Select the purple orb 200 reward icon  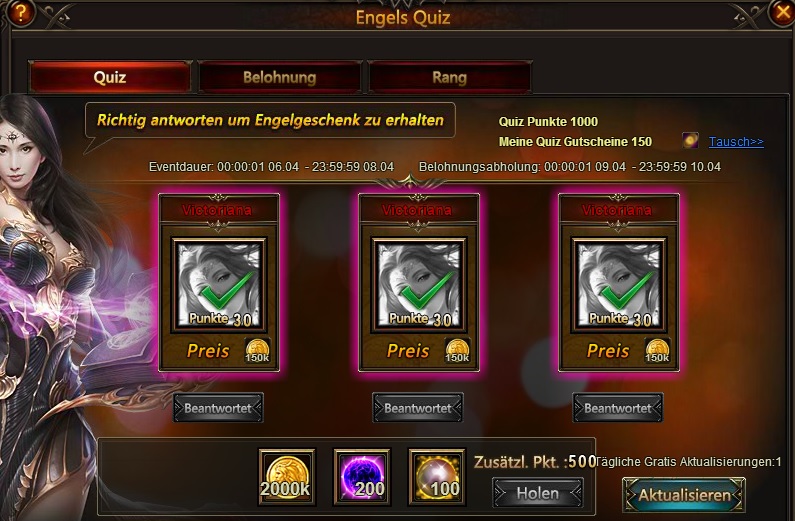362,477
